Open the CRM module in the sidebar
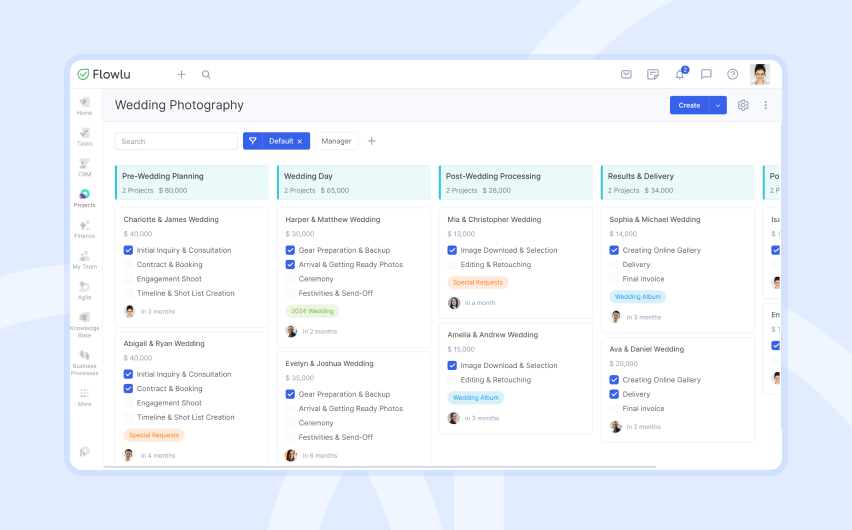The width and height of the screenshot is (852, 530). pos(84,167)
